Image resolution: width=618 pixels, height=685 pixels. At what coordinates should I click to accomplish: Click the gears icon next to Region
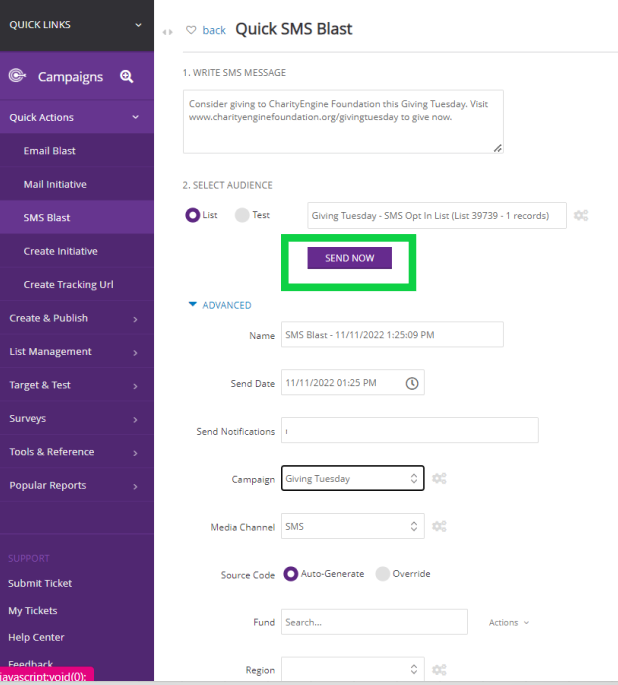[439, 670]
